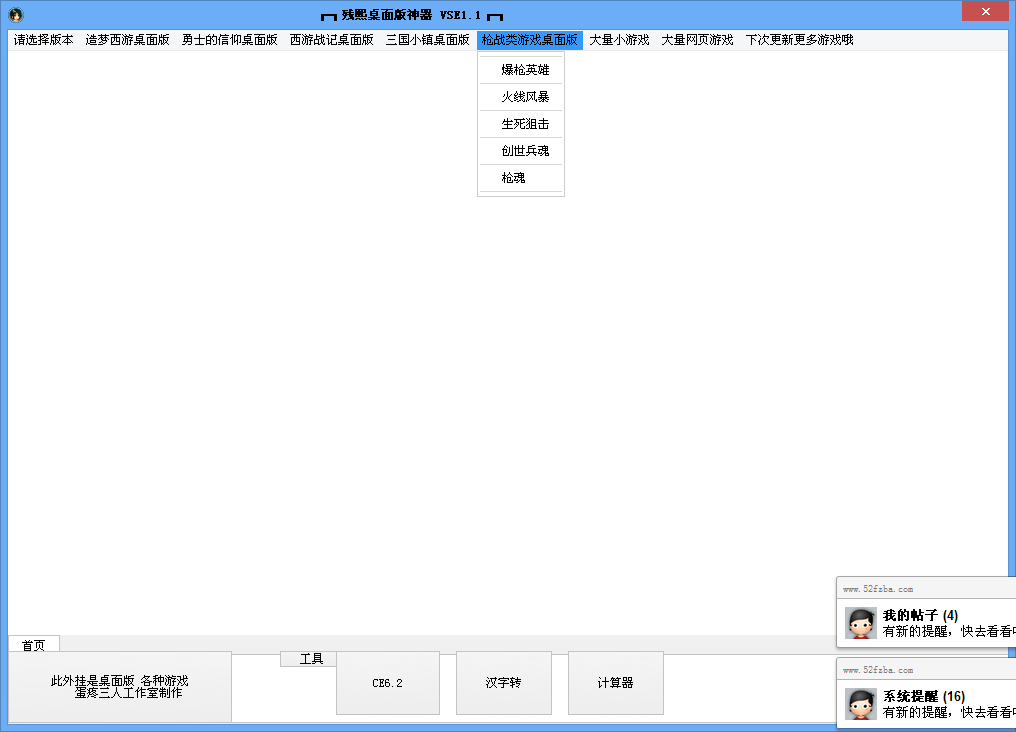Screen dimensions: 1016x732
Task: Click the avatar in 我的帖子 notification
Action: 860,623
